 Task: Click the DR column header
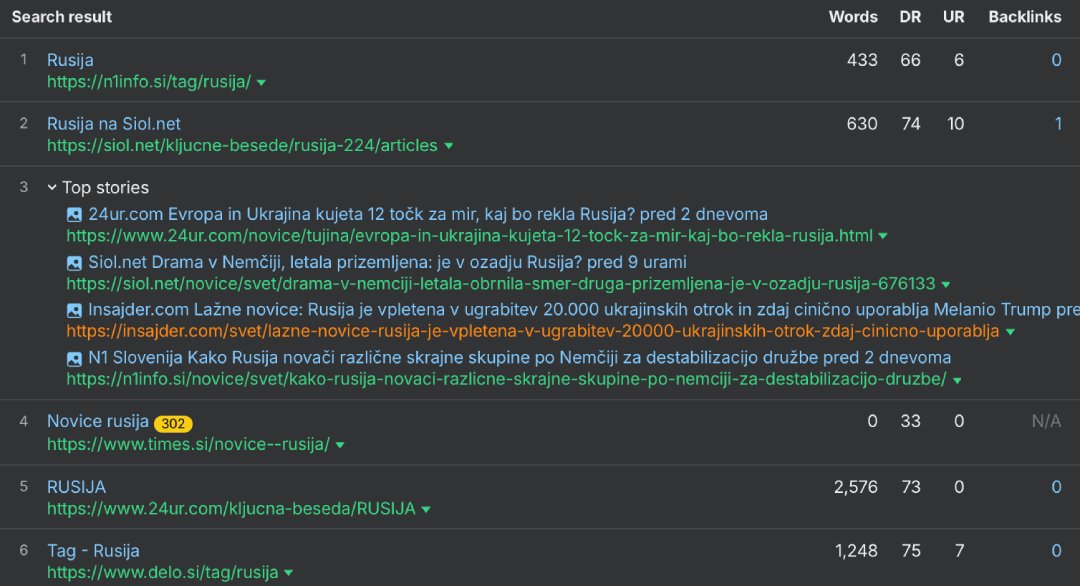pos(910,17)
